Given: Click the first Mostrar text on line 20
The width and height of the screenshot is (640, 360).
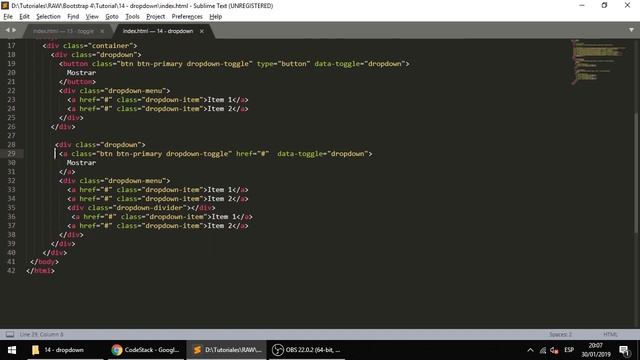Looking at the screenshot, I should tap(81, 73).
